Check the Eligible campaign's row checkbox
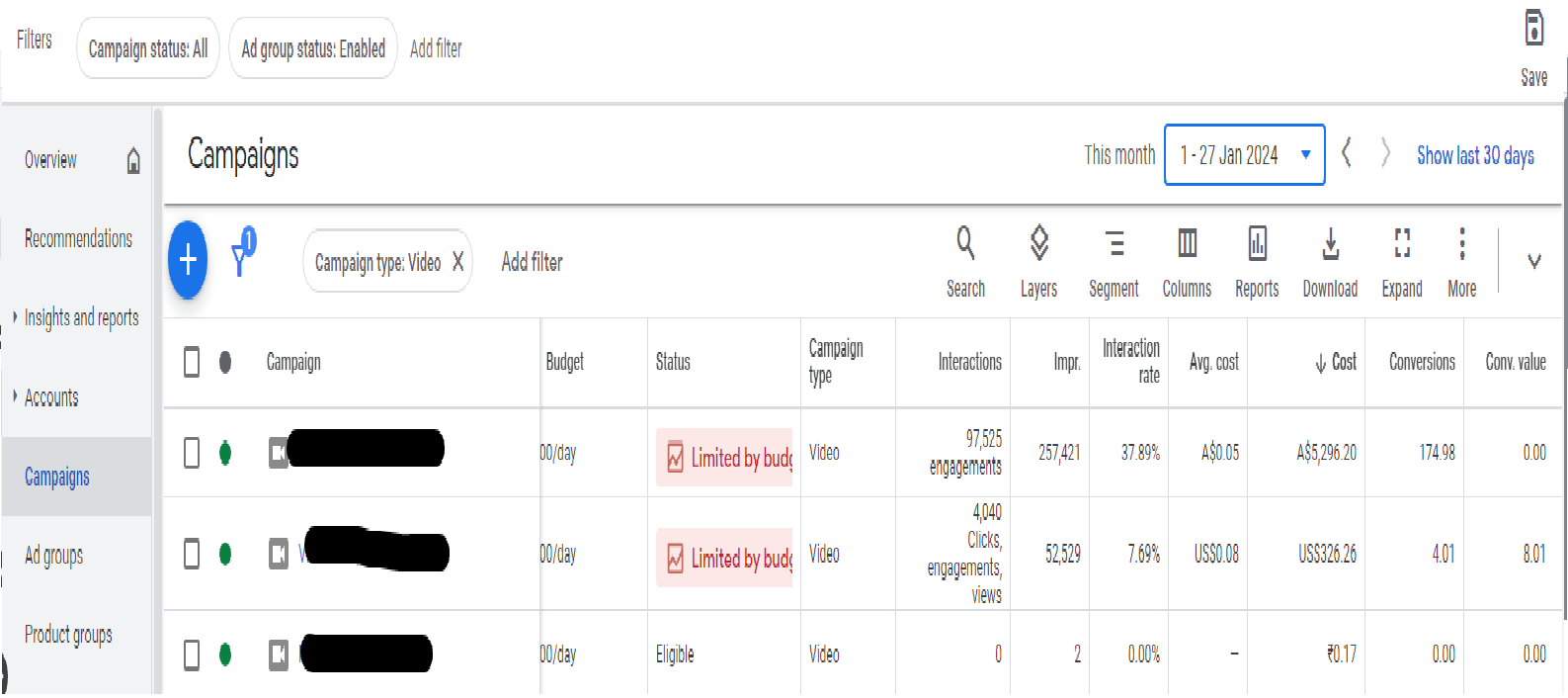The image size is (1568, 698). point(192,654)
